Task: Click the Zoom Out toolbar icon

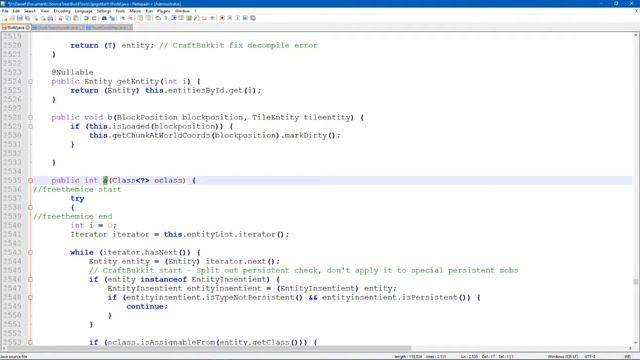Action: pyautogui.click(x=130, y=18)
